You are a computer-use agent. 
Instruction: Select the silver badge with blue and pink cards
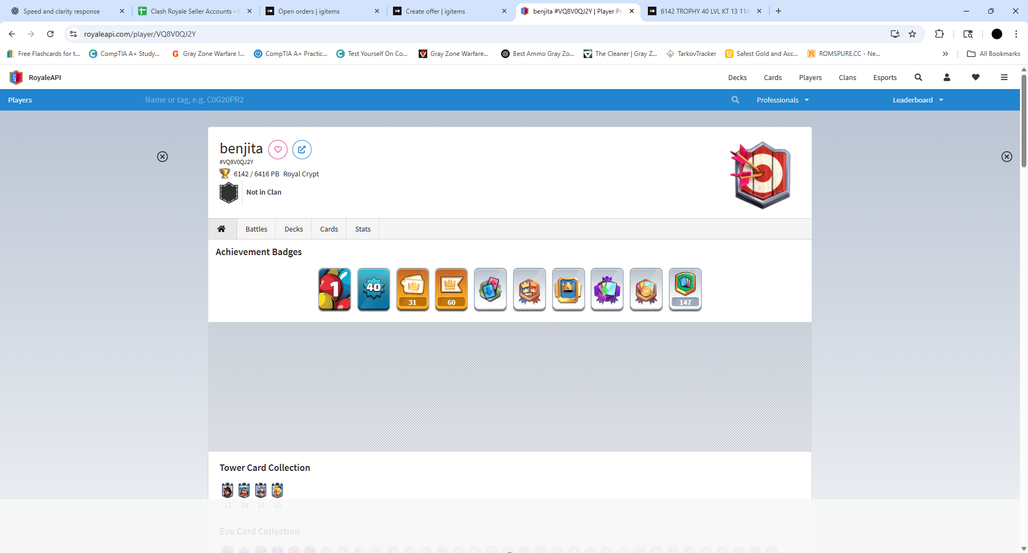[490, 289]
